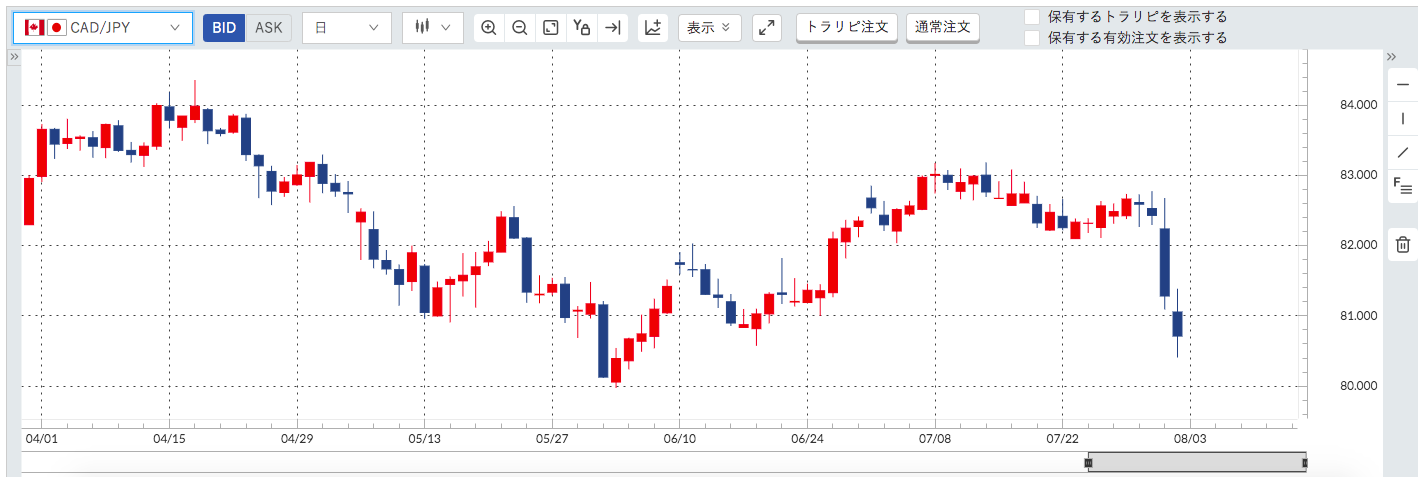Click the right handle of range slider
The width and height of the screenshot is (1418, 477).
[x=1305, y=462]
